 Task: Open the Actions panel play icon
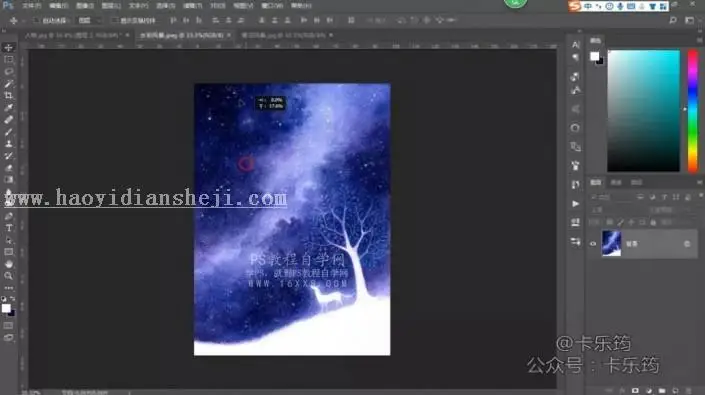click(x=575, y=204)
